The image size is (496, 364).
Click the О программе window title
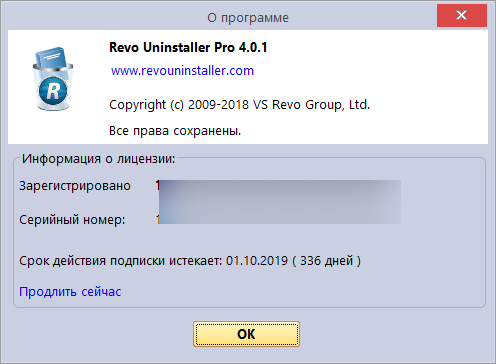(248, 18)
